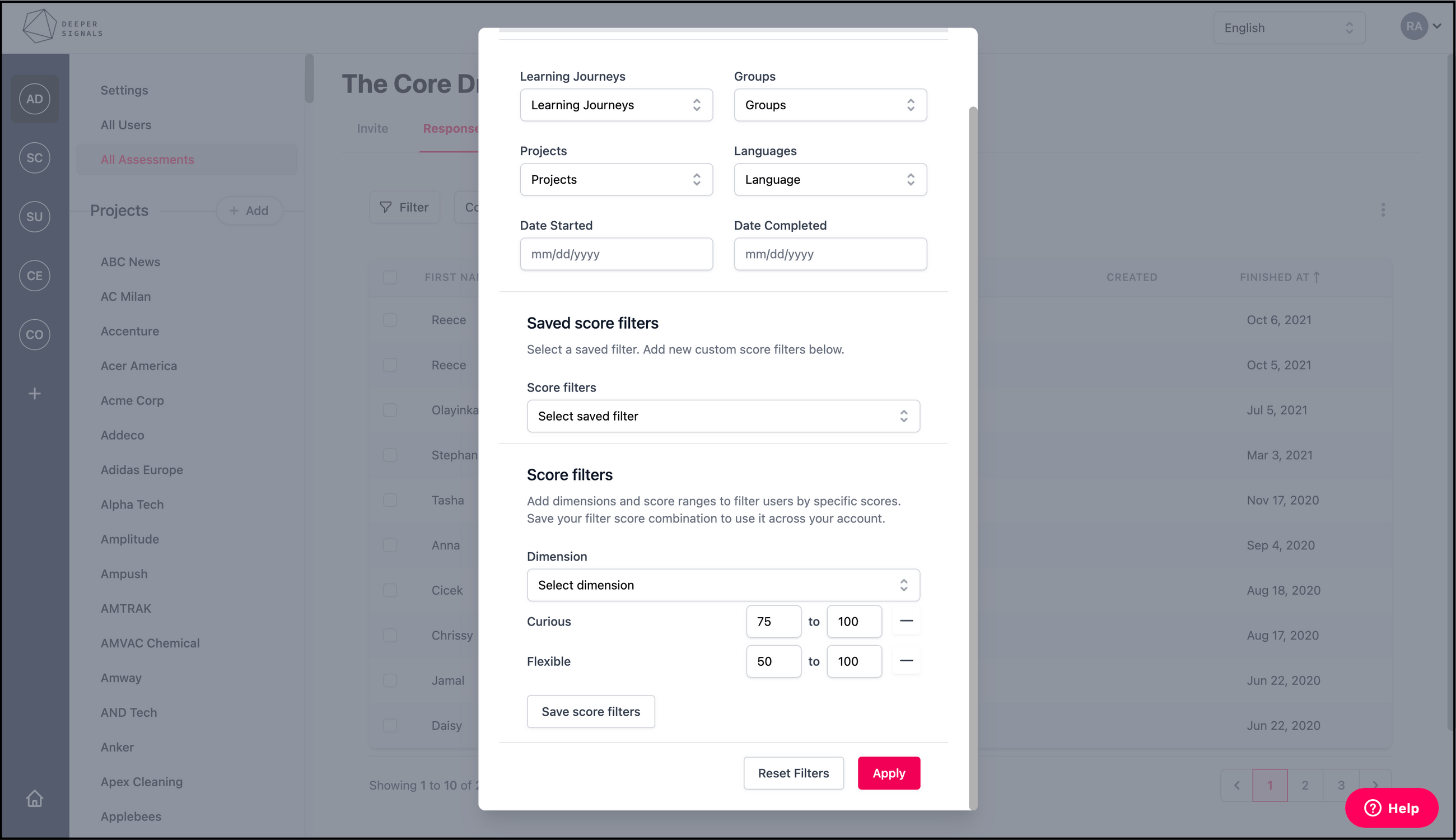The width and height of the screenshot is (1456, 840).
Task: Open the three-dot options menu
Action: pyautogui.click(x=1383, y=210)
